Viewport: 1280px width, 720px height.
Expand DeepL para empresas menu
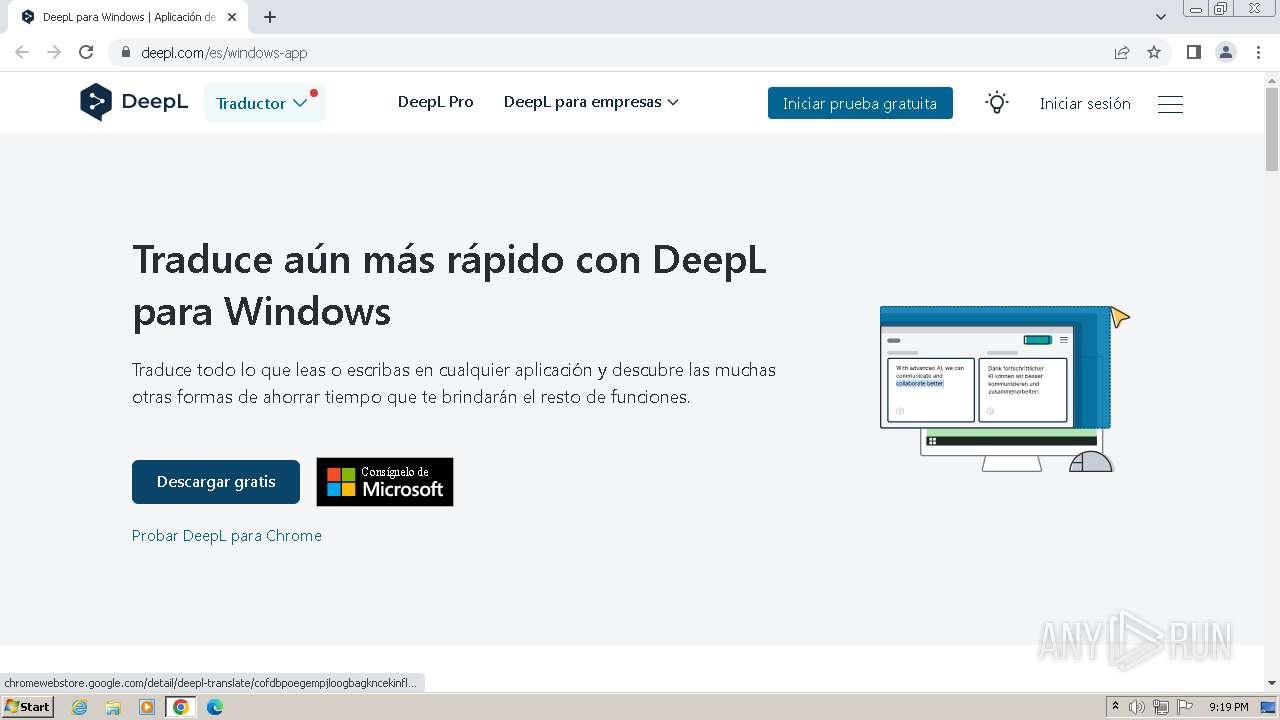(x=591, y=102)
